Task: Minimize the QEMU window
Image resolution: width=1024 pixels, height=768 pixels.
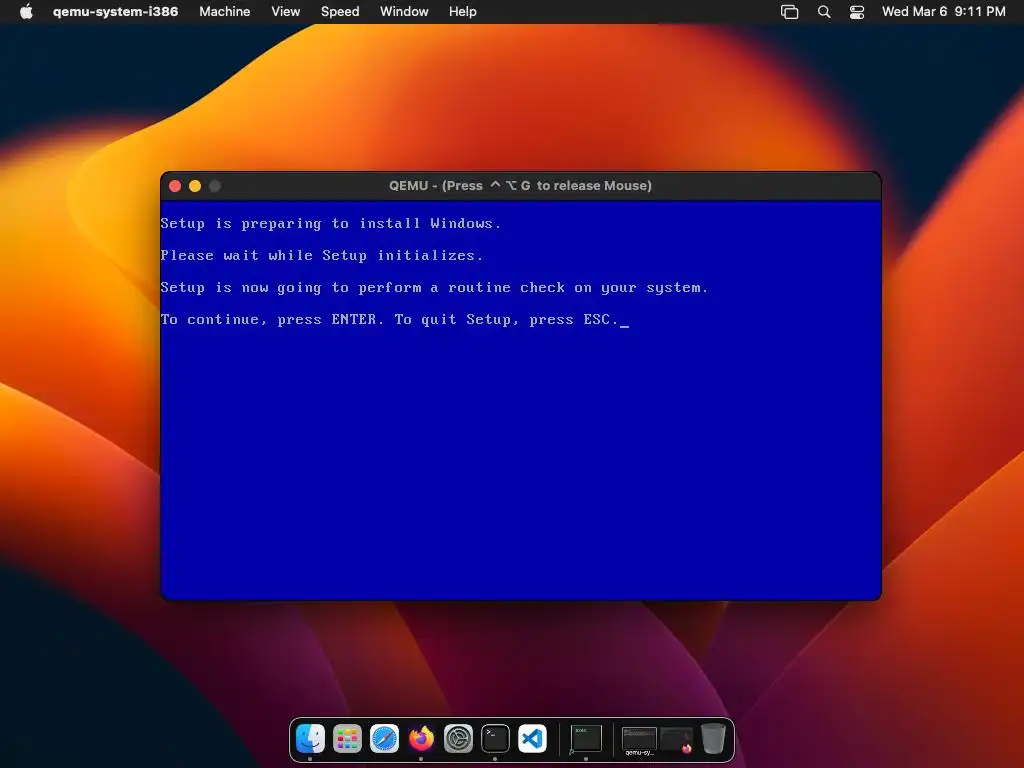Action: tap(195, 186)
